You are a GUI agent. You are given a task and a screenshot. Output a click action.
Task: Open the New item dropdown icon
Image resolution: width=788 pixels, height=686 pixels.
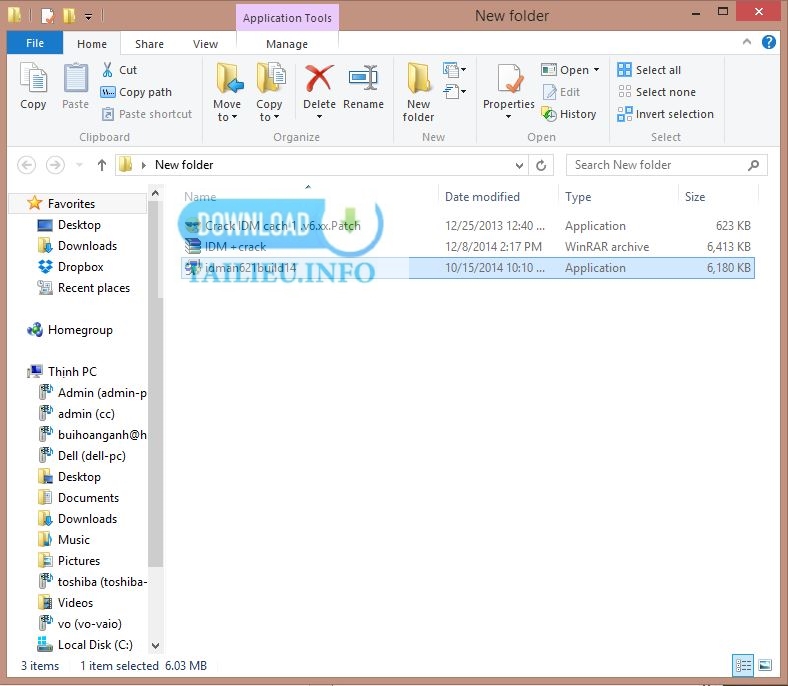click(x=454, y=70)
